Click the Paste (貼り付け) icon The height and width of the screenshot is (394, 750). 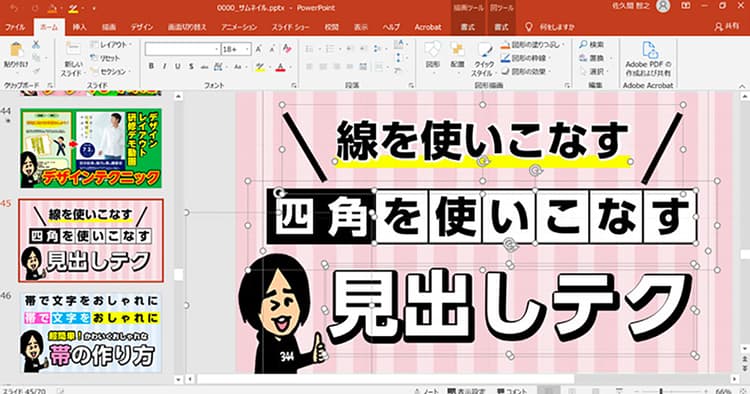(x=16, y=50)
